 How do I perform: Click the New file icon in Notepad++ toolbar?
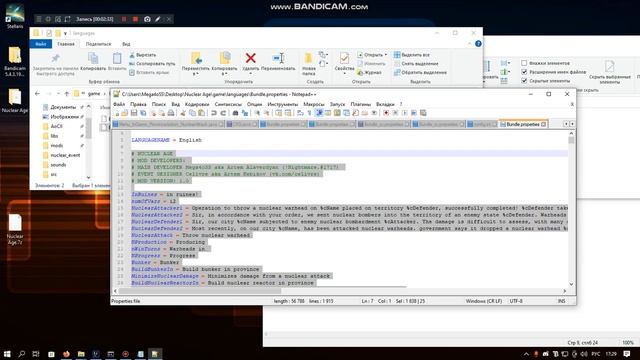point(117,113)
